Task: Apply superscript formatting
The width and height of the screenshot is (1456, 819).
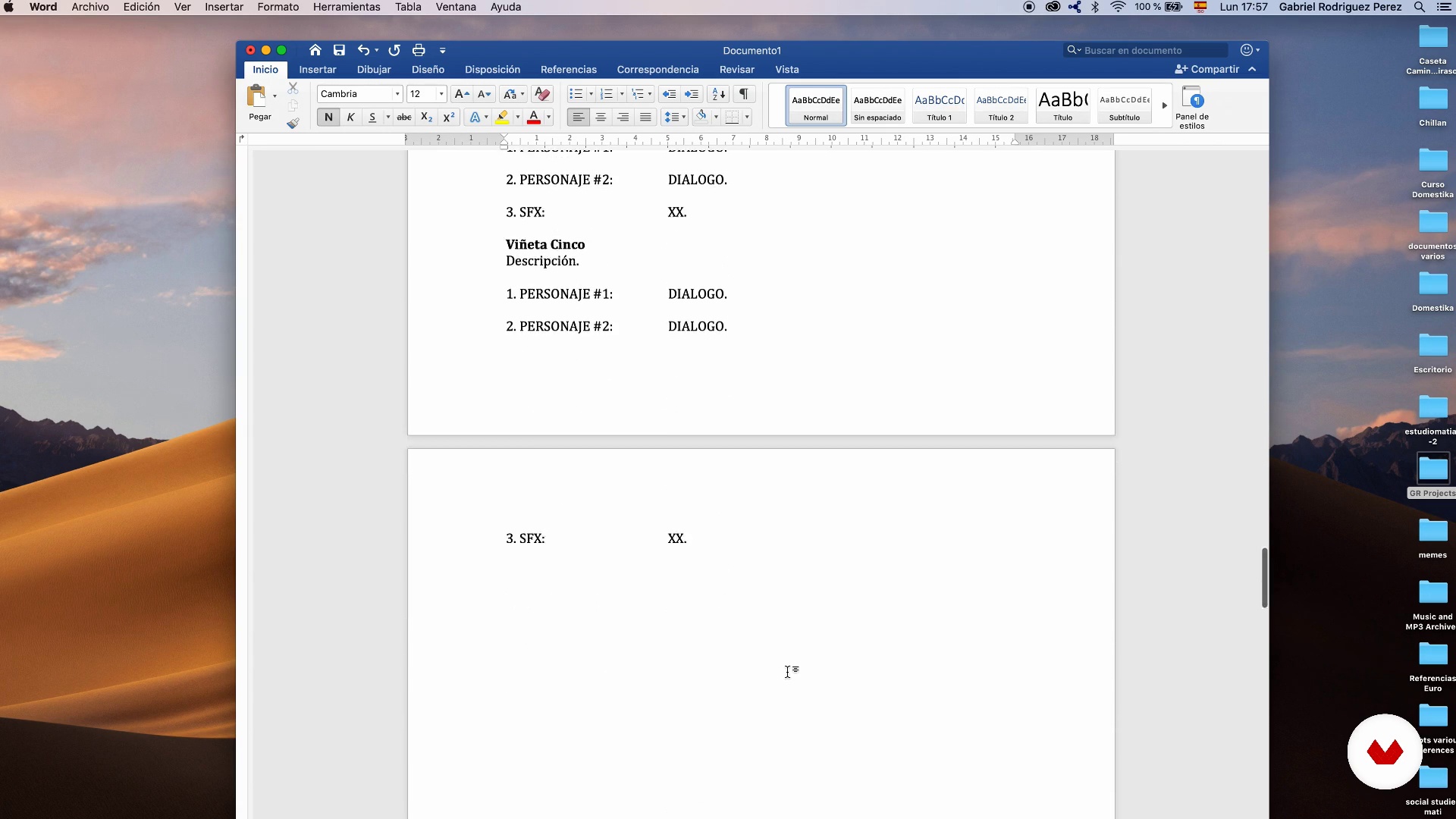Action: pyautogui.click(x=449, y=117)
